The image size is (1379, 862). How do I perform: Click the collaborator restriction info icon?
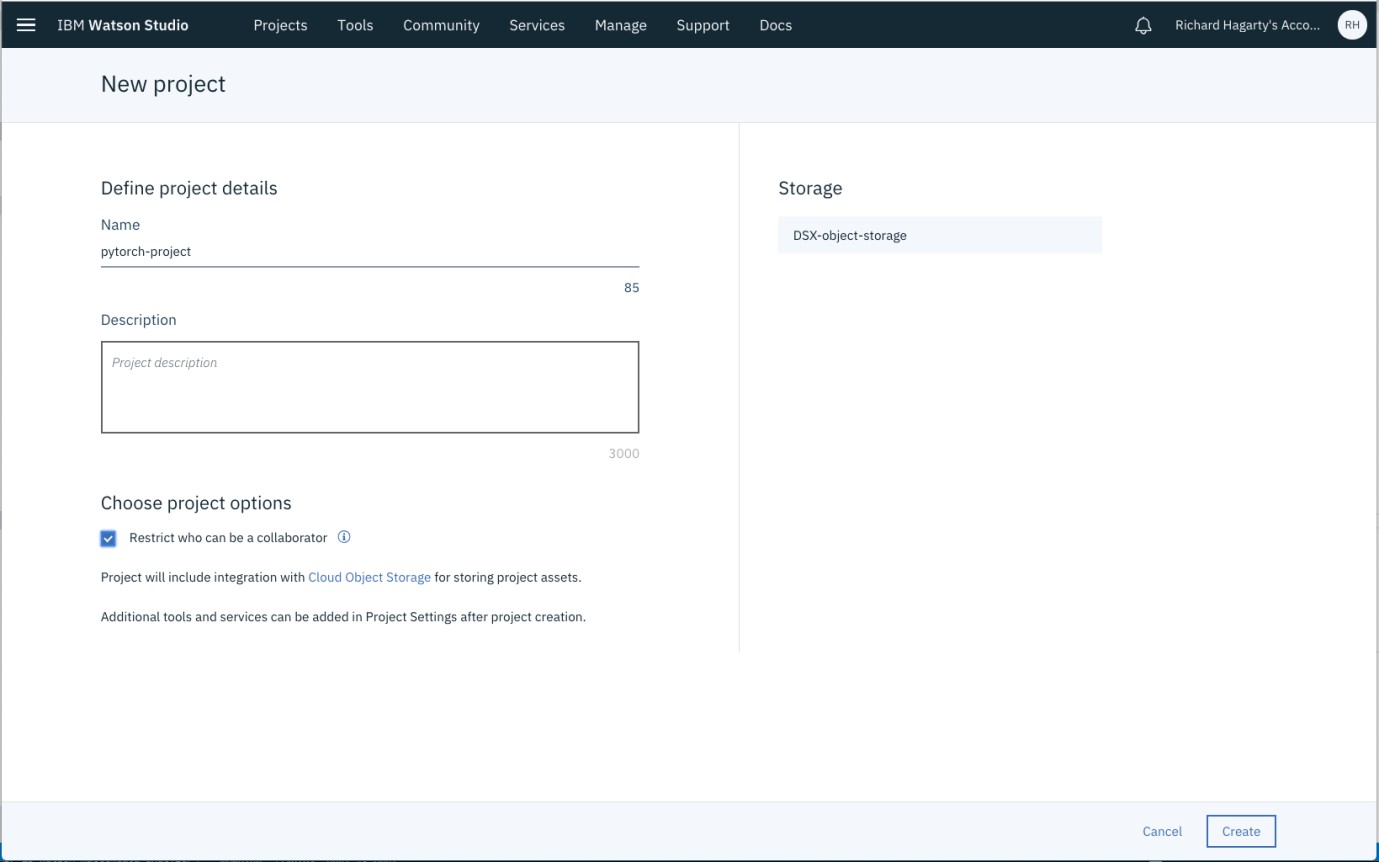tap(344, 537)
